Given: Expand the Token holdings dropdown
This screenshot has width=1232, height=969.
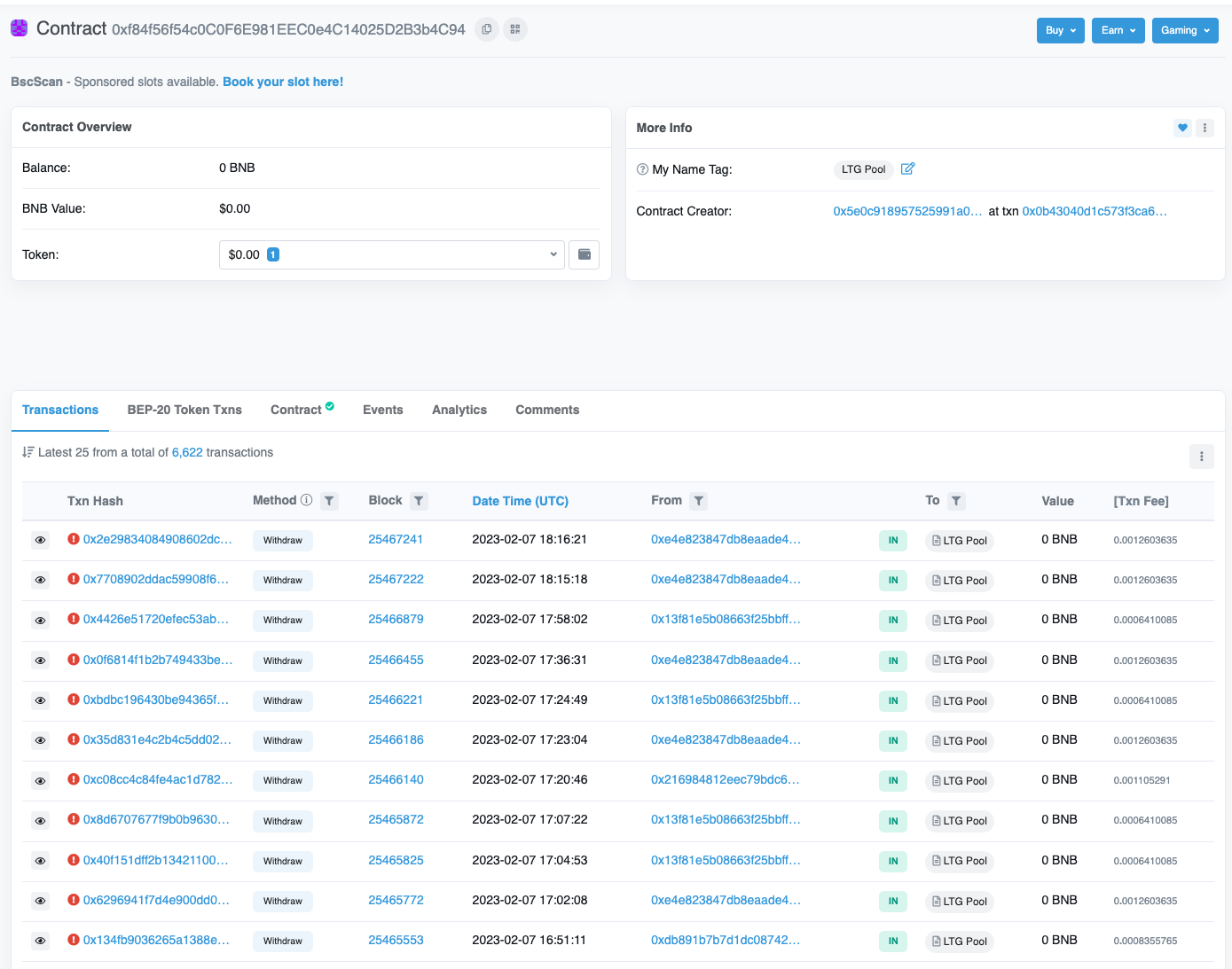Looking at the screenshot, I should pyautogui.click(x=392, y=254).
